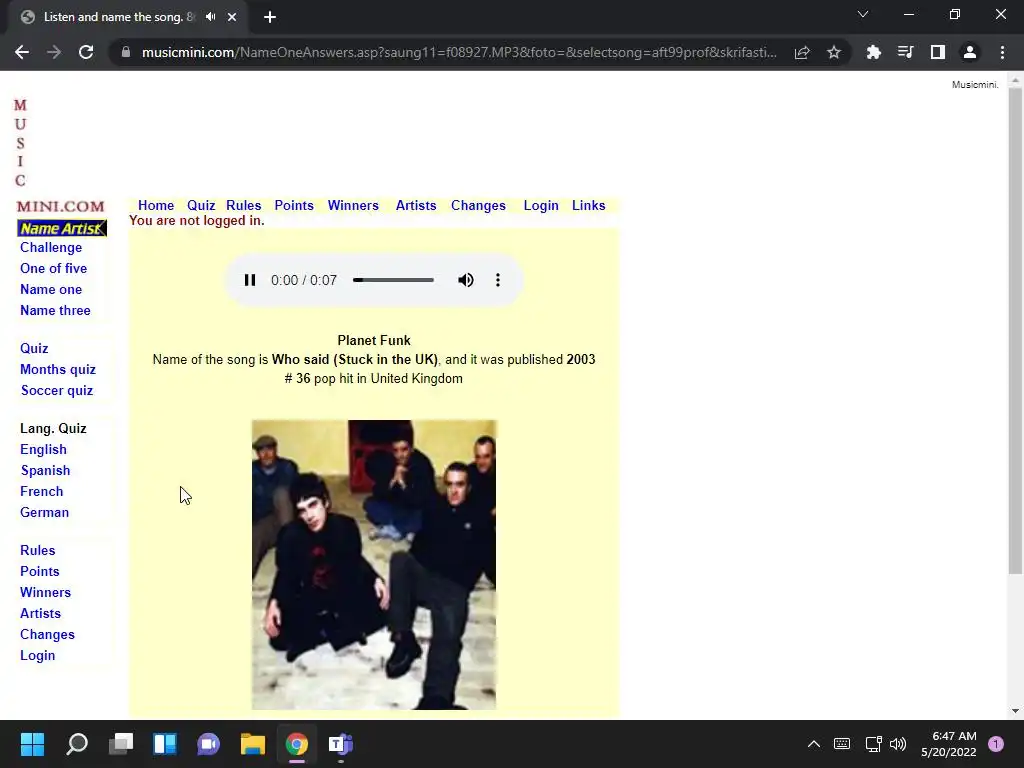Choose the French language quiz
1024x768 pixels.
[x=42, y=491]
